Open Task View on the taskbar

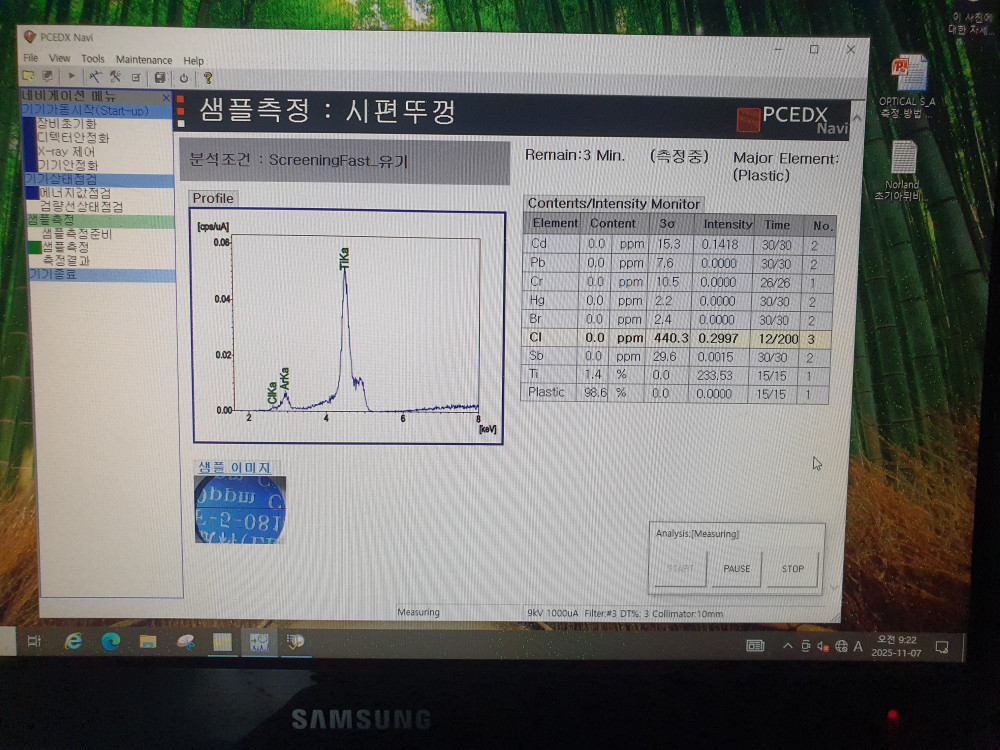click(x=34, y=641)
